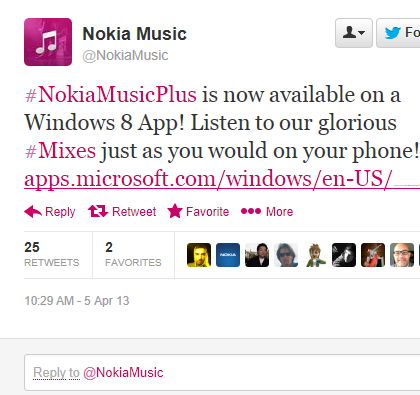Screen dimensions: 420x395
Task: Open the bald man with glasses avatar
Action: point(402,255)
